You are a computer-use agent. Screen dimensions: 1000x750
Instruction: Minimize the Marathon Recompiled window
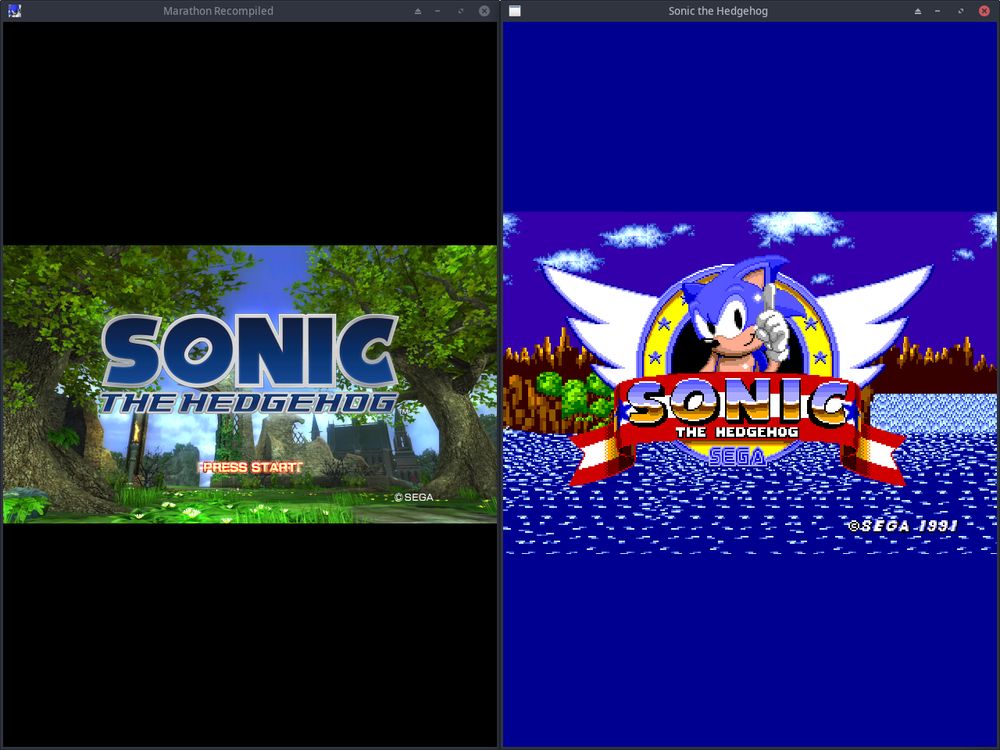coord(438,11)
